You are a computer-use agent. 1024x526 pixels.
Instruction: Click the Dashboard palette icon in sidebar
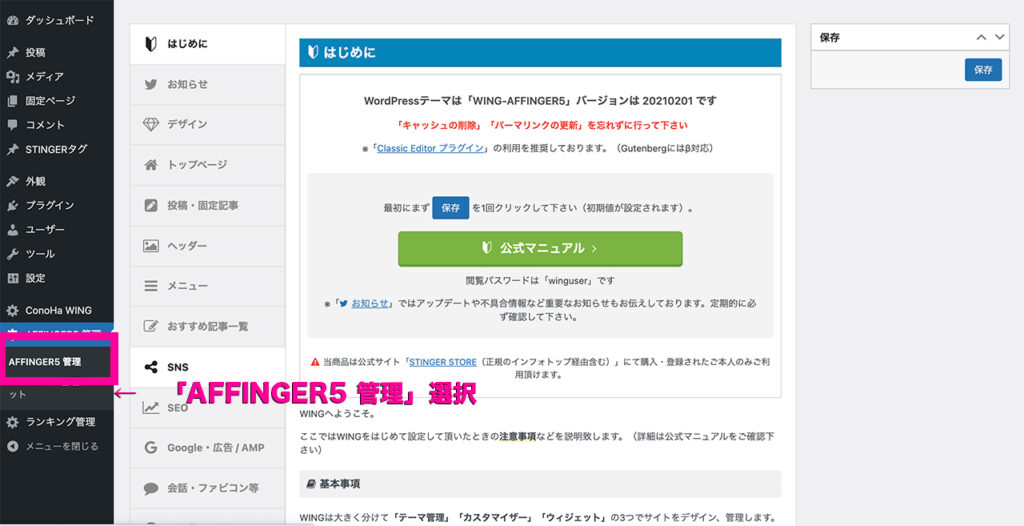point(12,20)
